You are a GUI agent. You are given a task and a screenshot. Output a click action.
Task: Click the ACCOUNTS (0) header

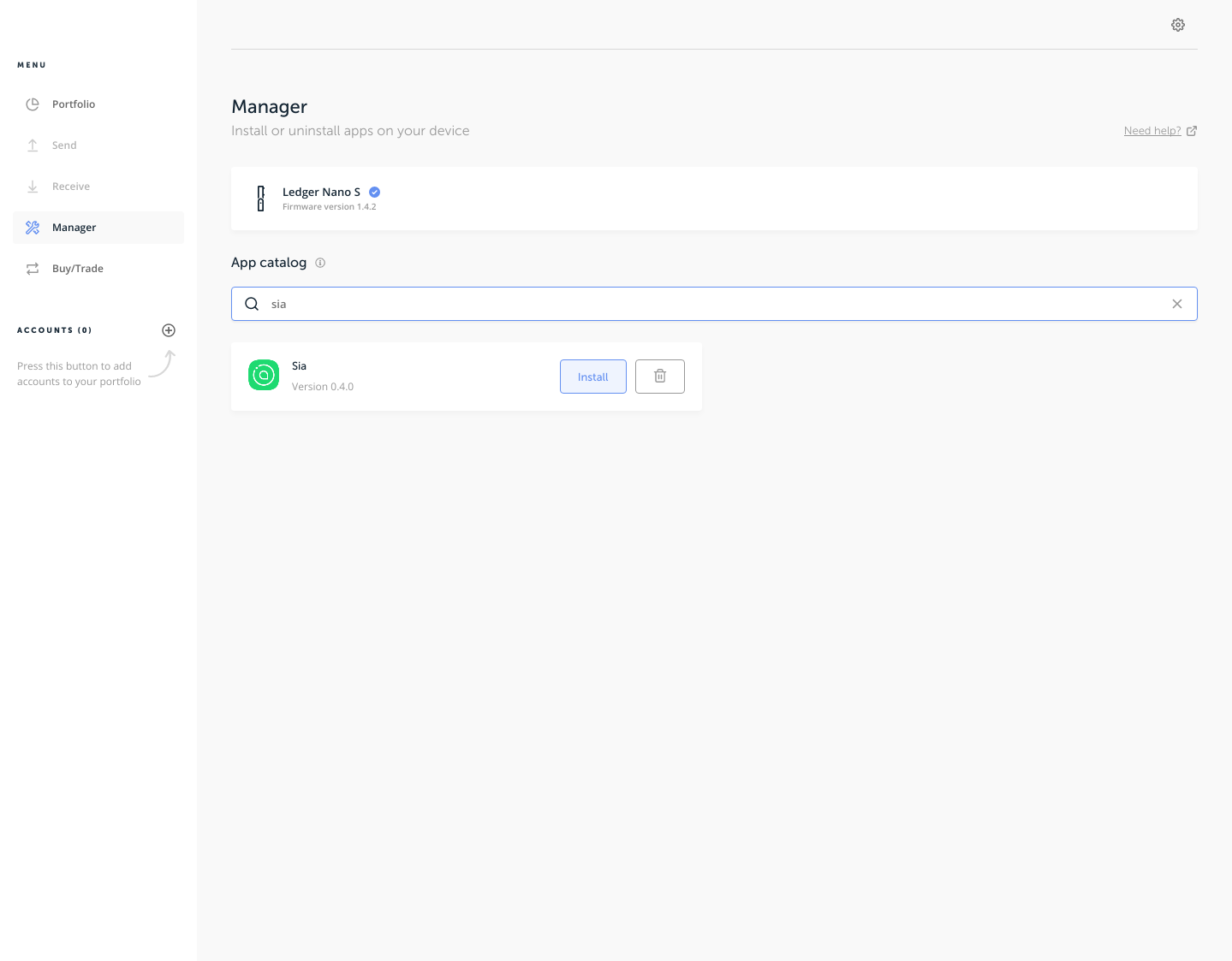55,330
